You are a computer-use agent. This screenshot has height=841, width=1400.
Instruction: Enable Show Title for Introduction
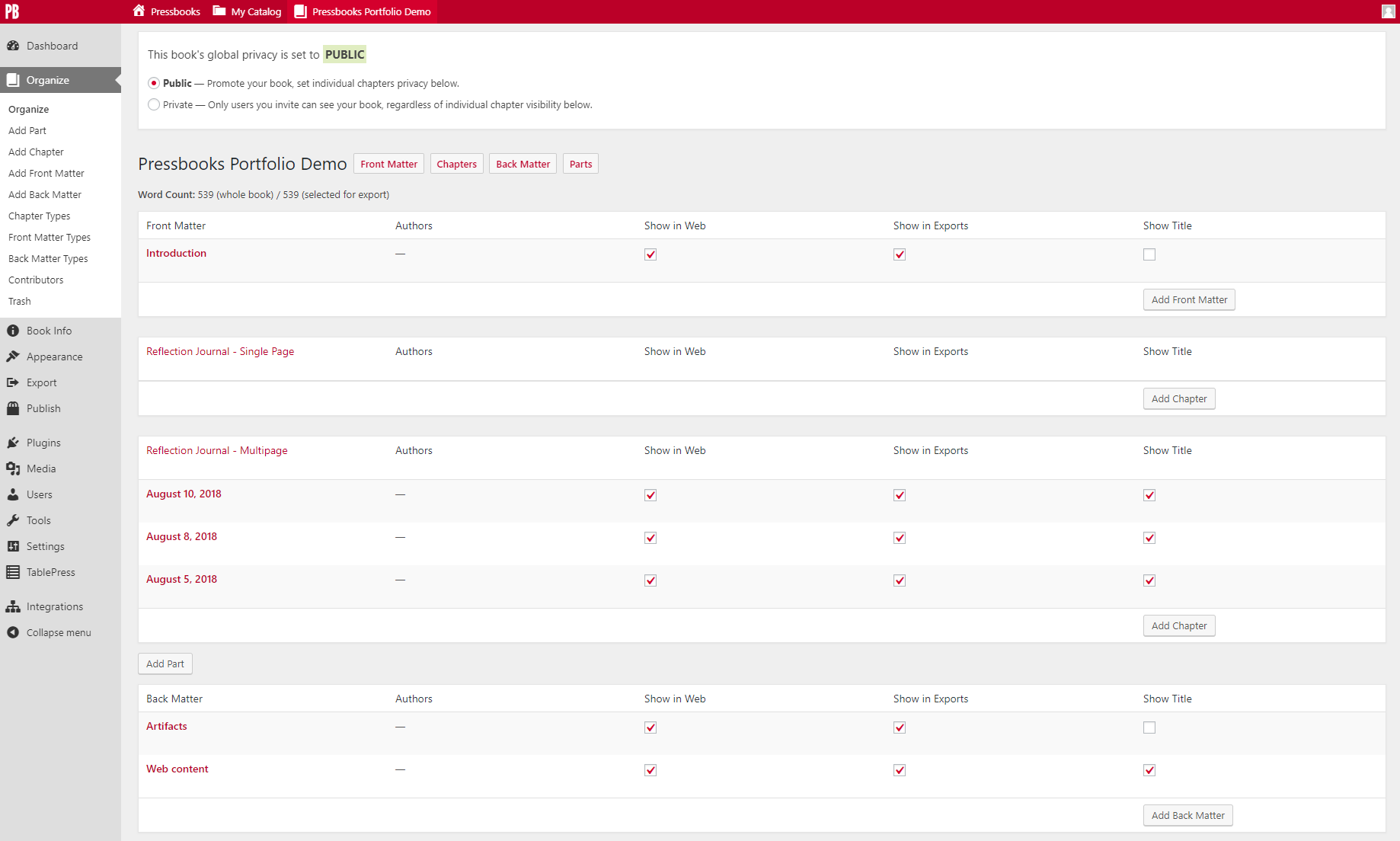[1149, 254]
